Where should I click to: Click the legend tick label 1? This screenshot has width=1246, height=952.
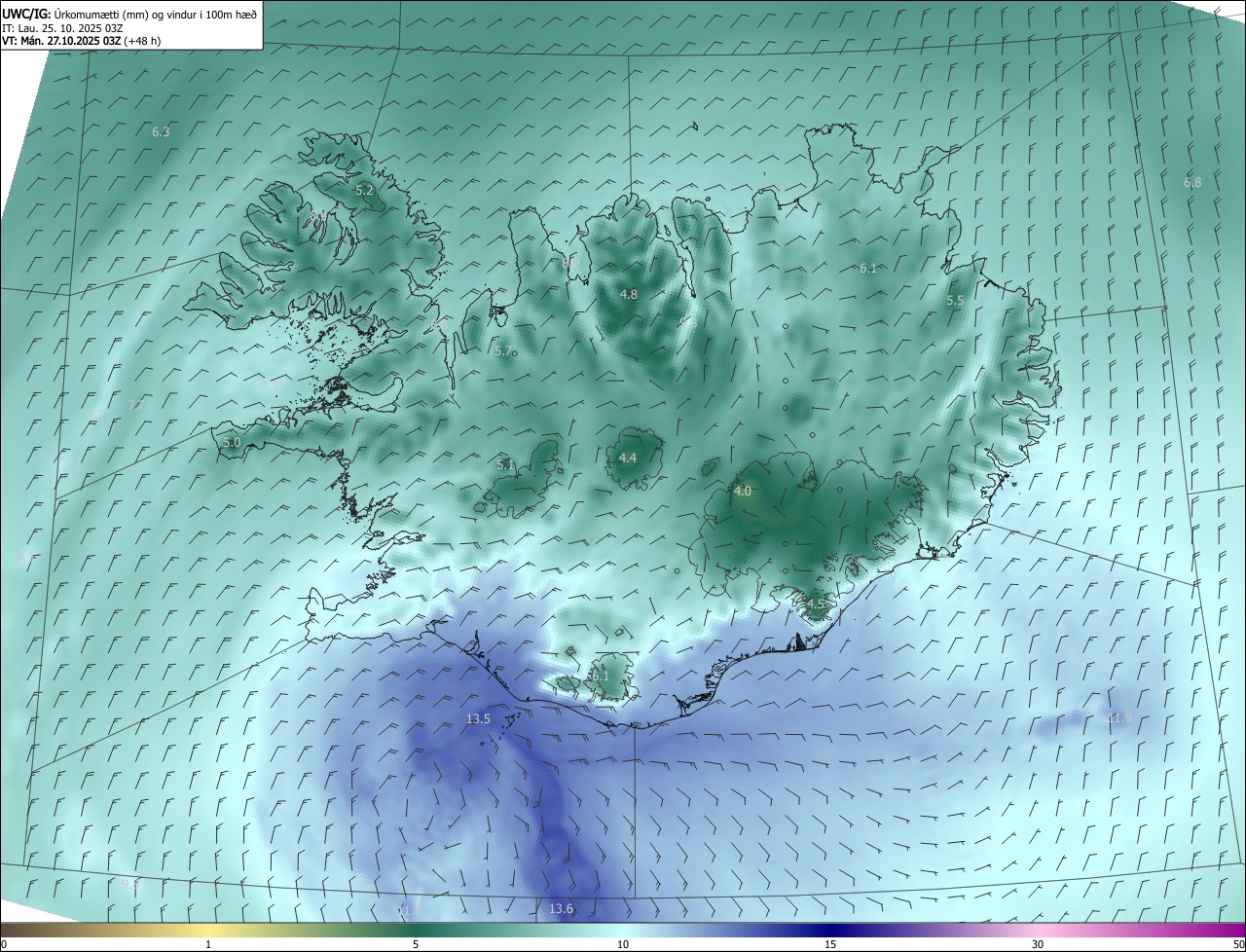(x=209, y=944)
